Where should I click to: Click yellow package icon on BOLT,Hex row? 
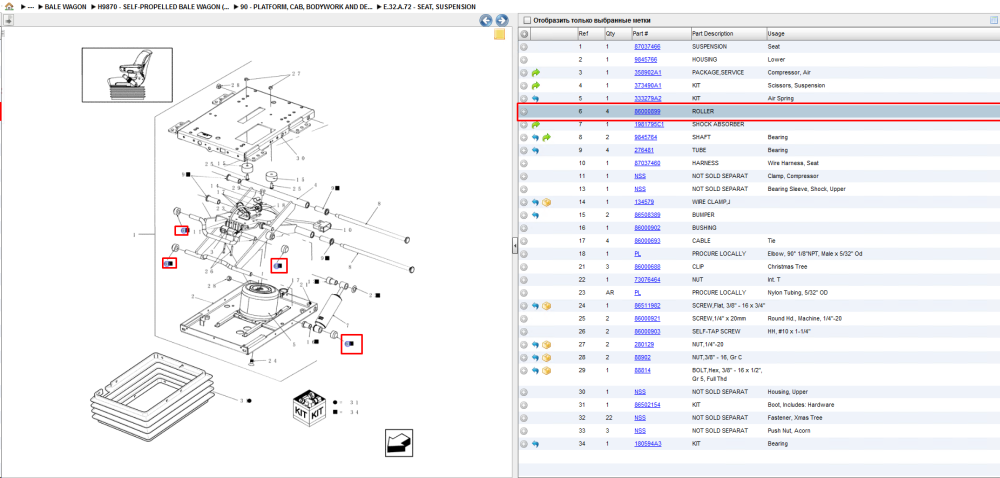click(547, 370)
